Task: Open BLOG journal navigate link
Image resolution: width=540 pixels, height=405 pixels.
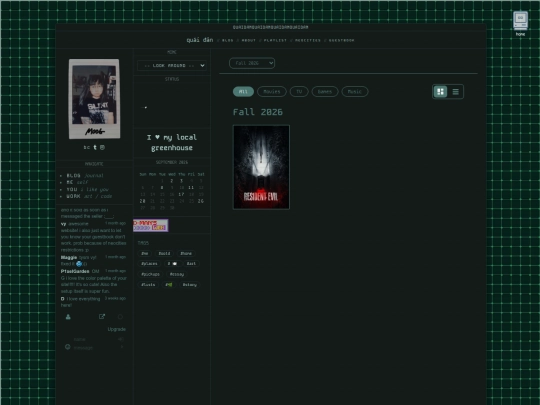Action: pyautogui.click(x=85, y=175)
